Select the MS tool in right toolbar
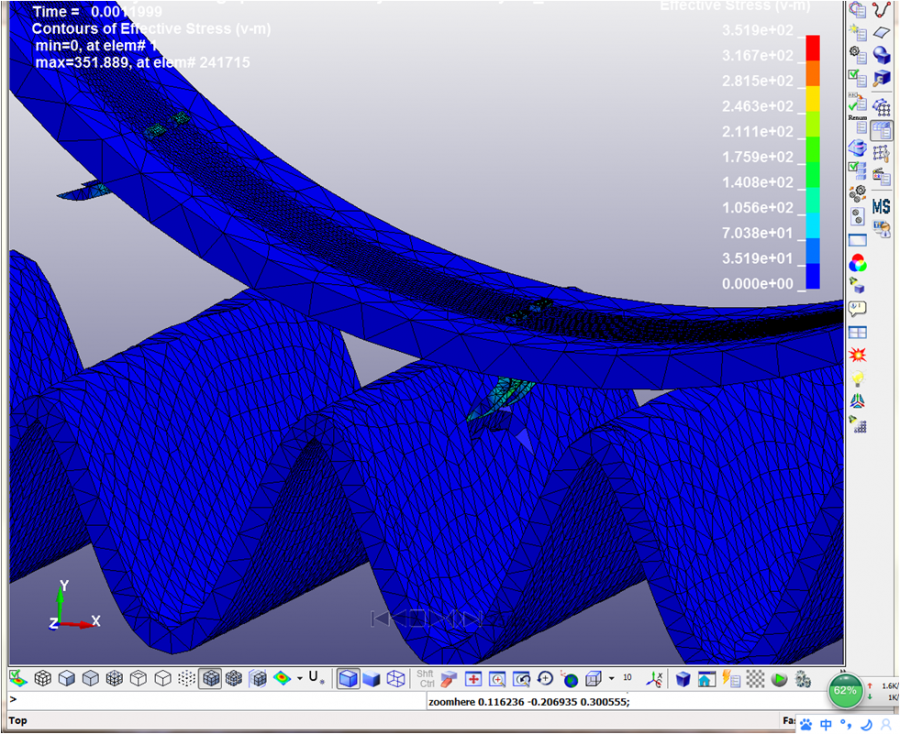The width and height of the screenshot is (900, 734). tap(881, 206)
